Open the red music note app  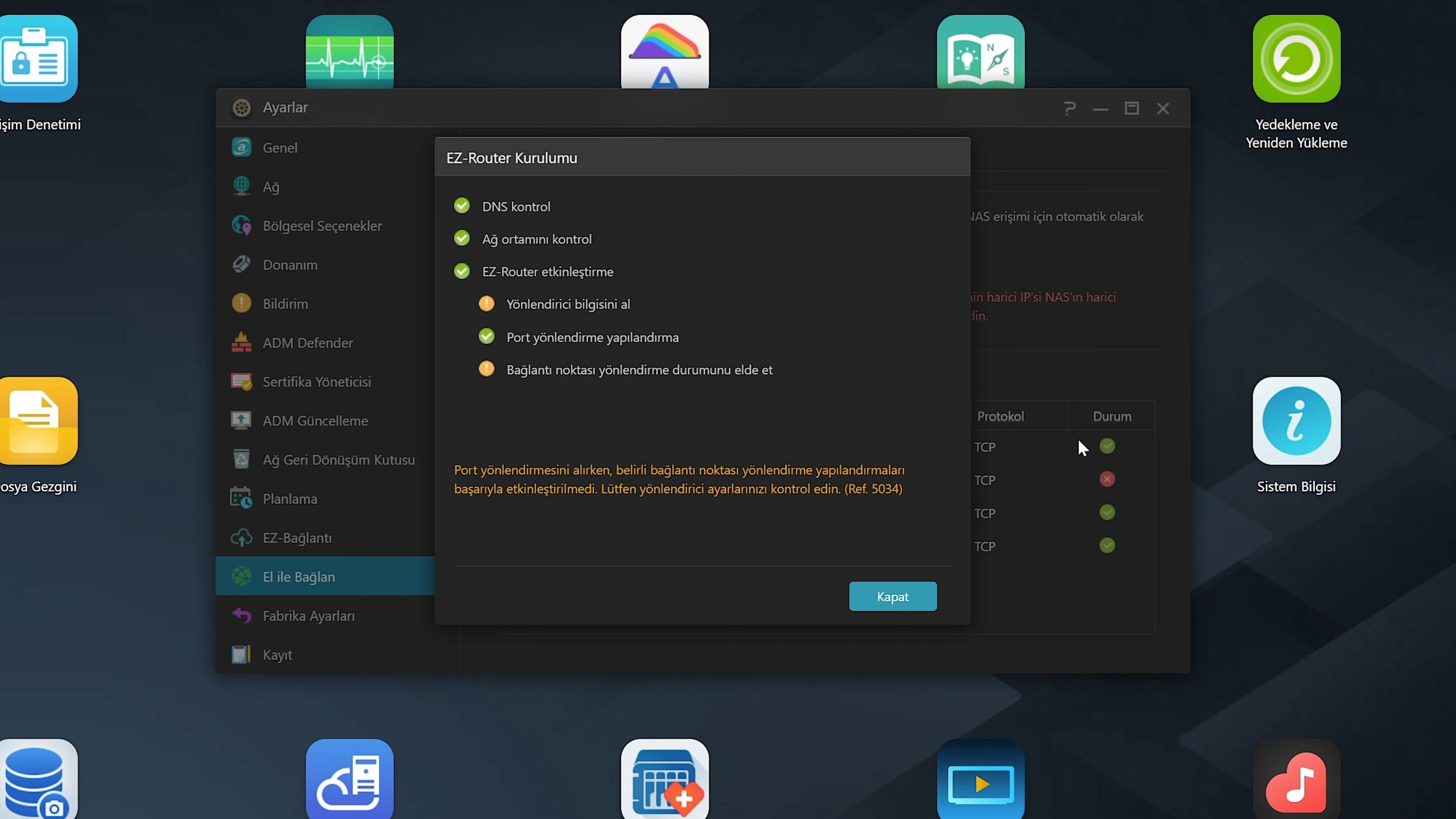pos(1296,782)
